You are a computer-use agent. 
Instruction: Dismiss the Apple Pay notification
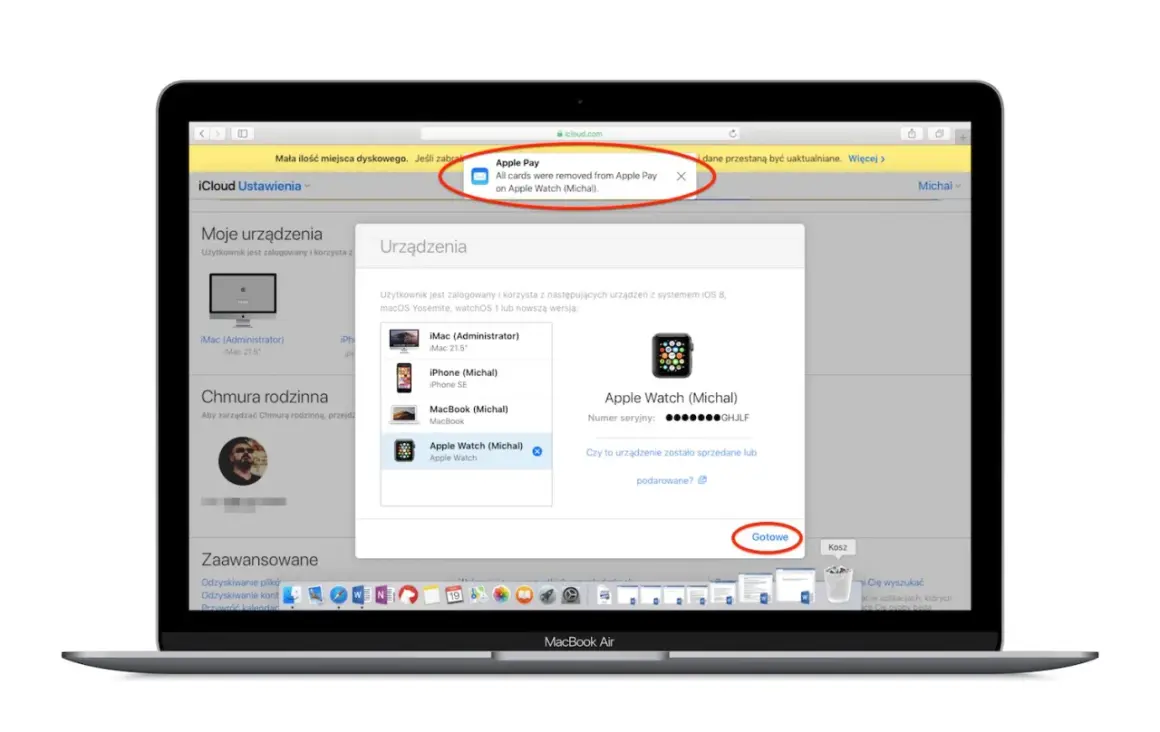pos(681,176)
